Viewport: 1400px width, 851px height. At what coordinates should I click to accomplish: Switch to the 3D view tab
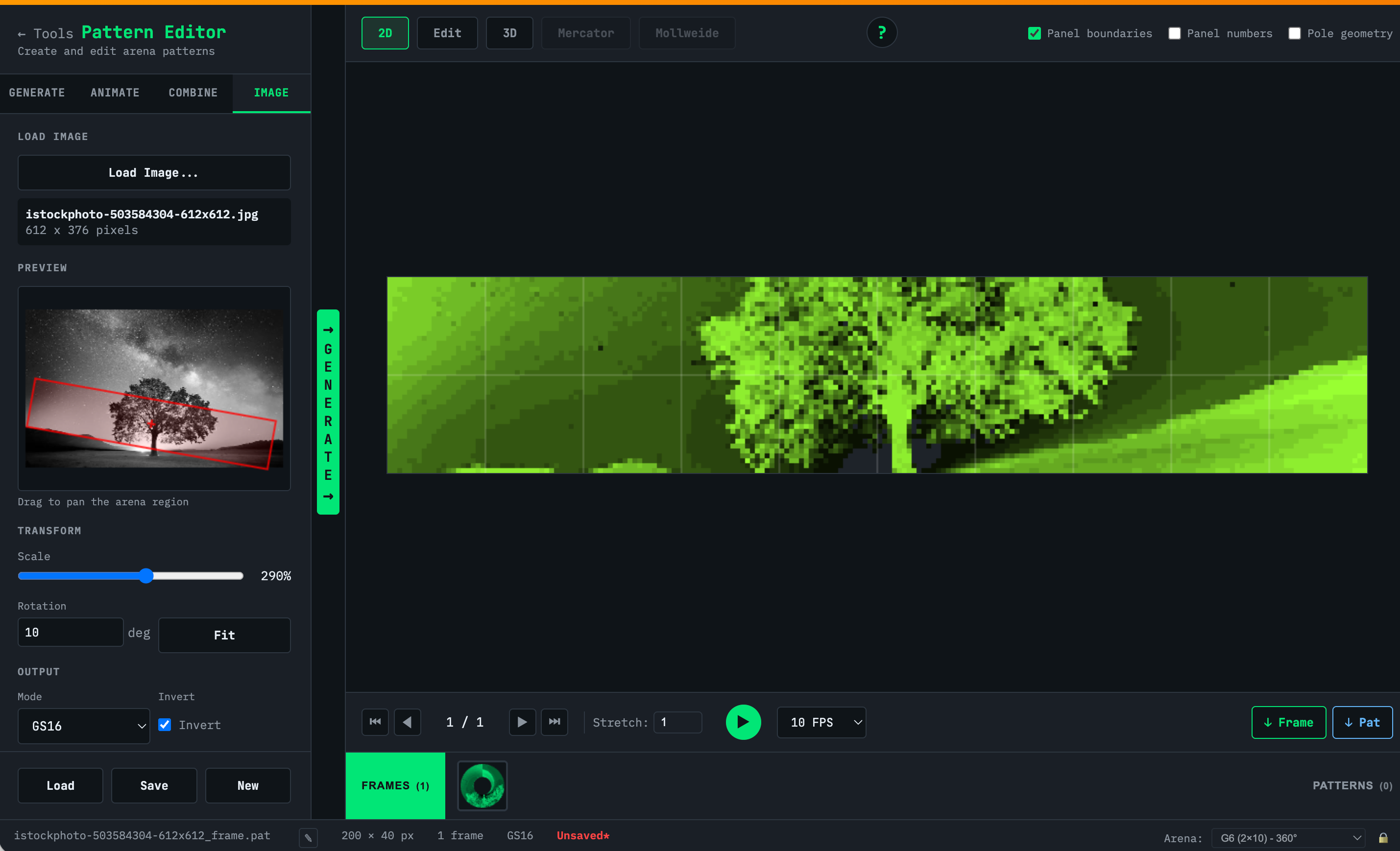509,33
